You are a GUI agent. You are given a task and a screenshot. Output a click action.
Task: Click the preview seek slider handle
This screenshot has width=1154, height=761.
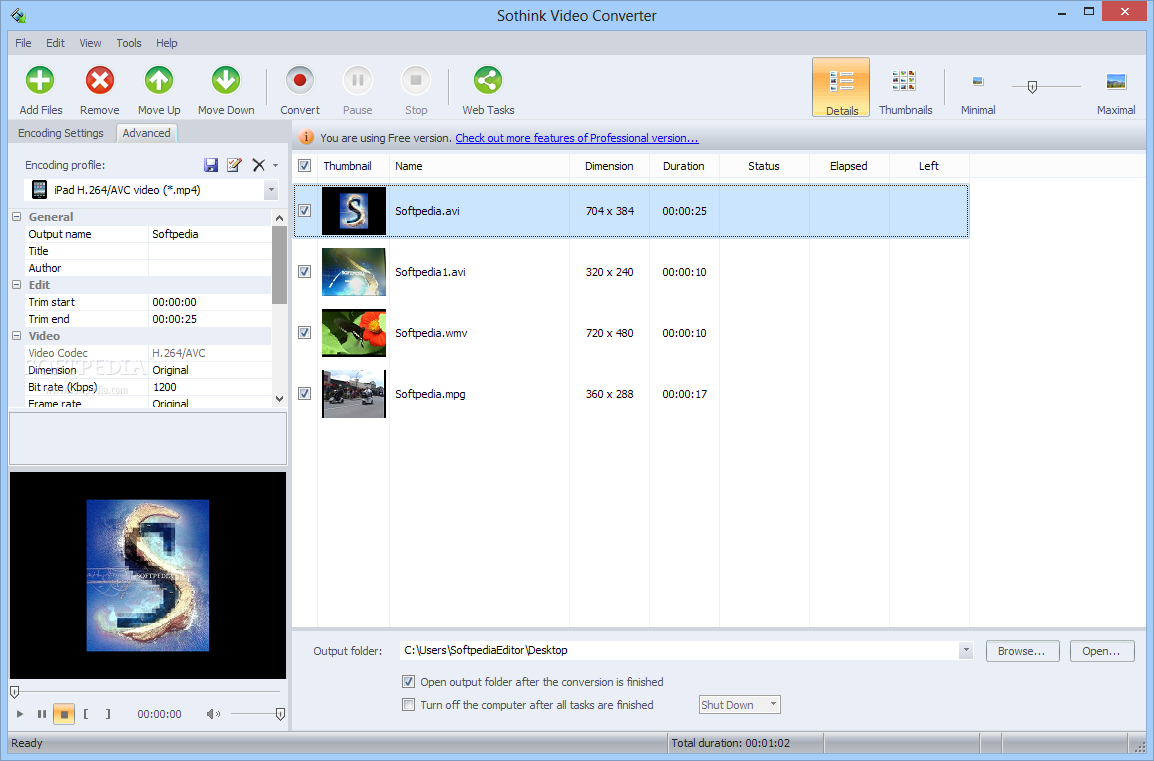coord(14,692)
